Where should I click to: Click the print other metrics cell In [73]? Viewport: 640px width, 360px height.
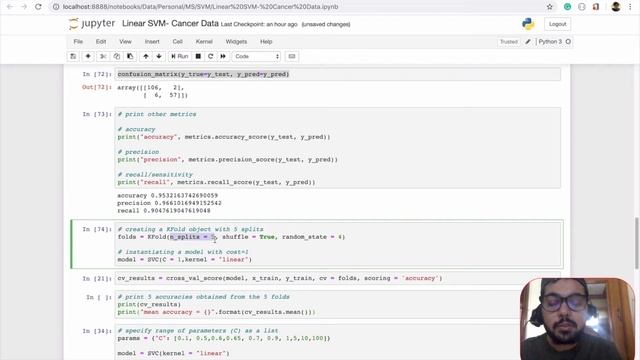point(338,148)
